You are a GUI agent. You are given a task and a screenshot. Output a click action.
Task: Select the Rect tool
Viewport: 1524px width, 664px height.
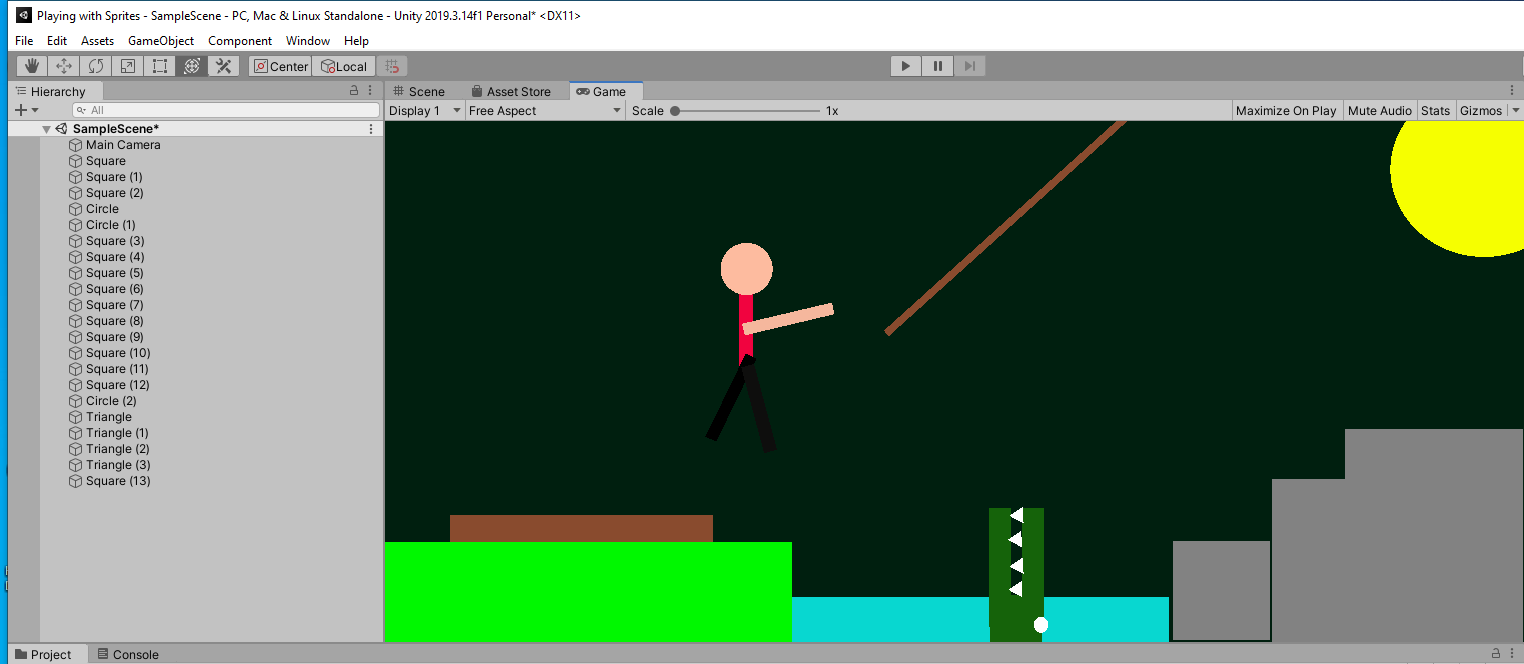160,66
